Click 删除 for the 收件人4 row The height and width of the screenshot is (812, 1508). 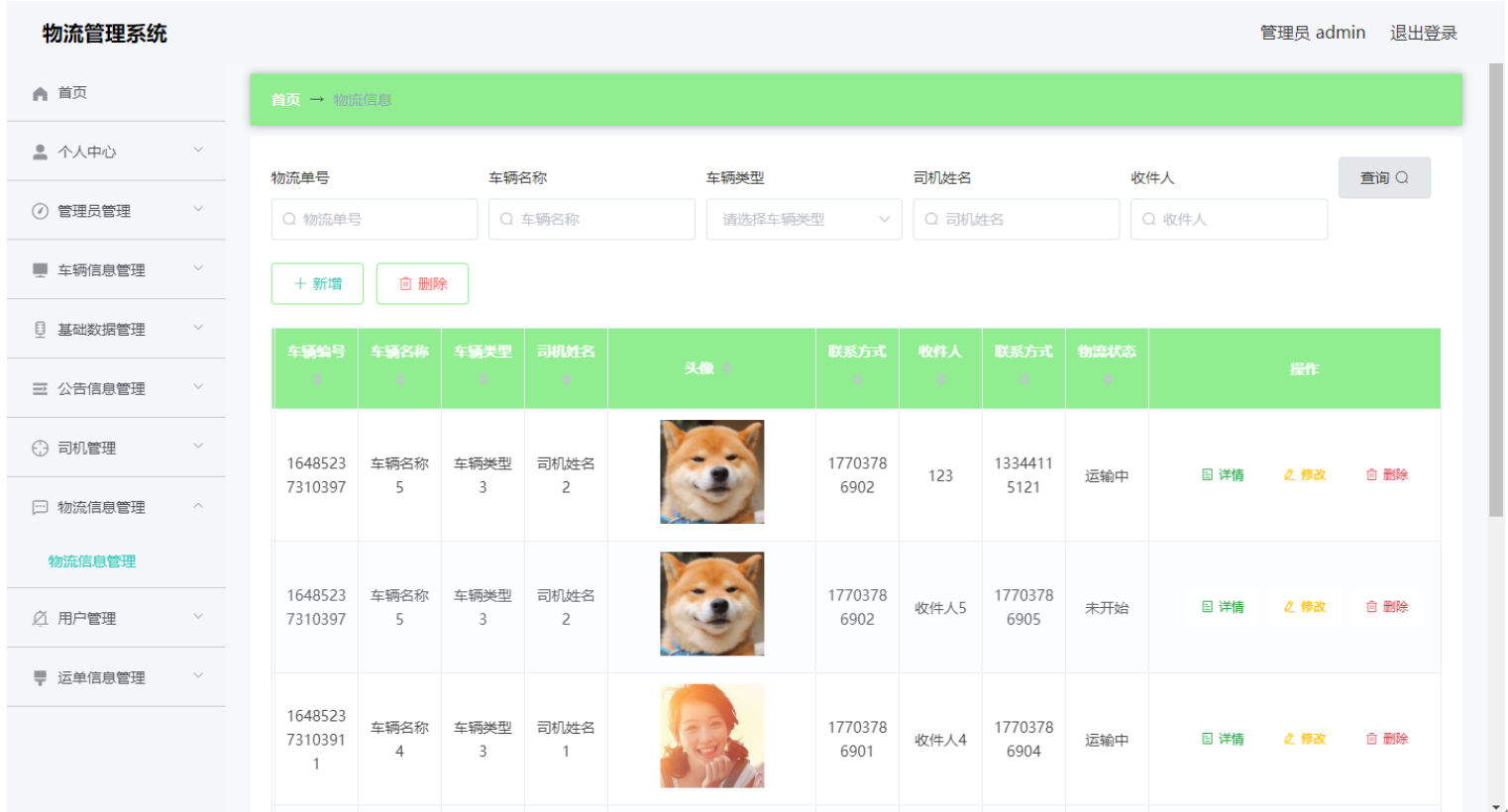[1387, 739]
